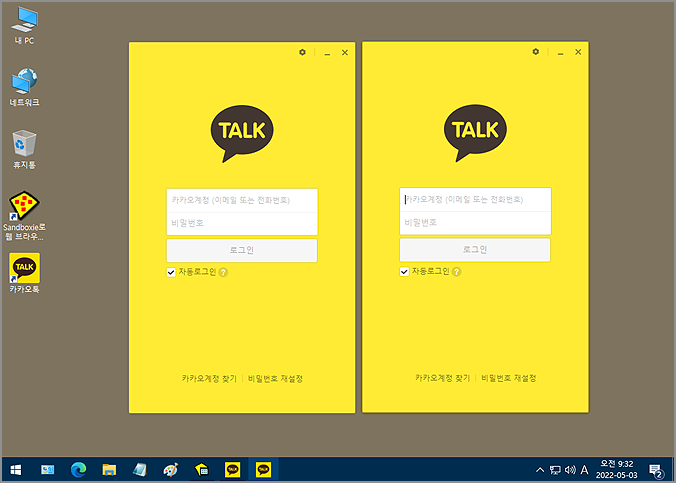Click TALK logo in right KakaoTalk window
Image resolution: width=676 pixels, height=483 pixels.
coord(475,132)
